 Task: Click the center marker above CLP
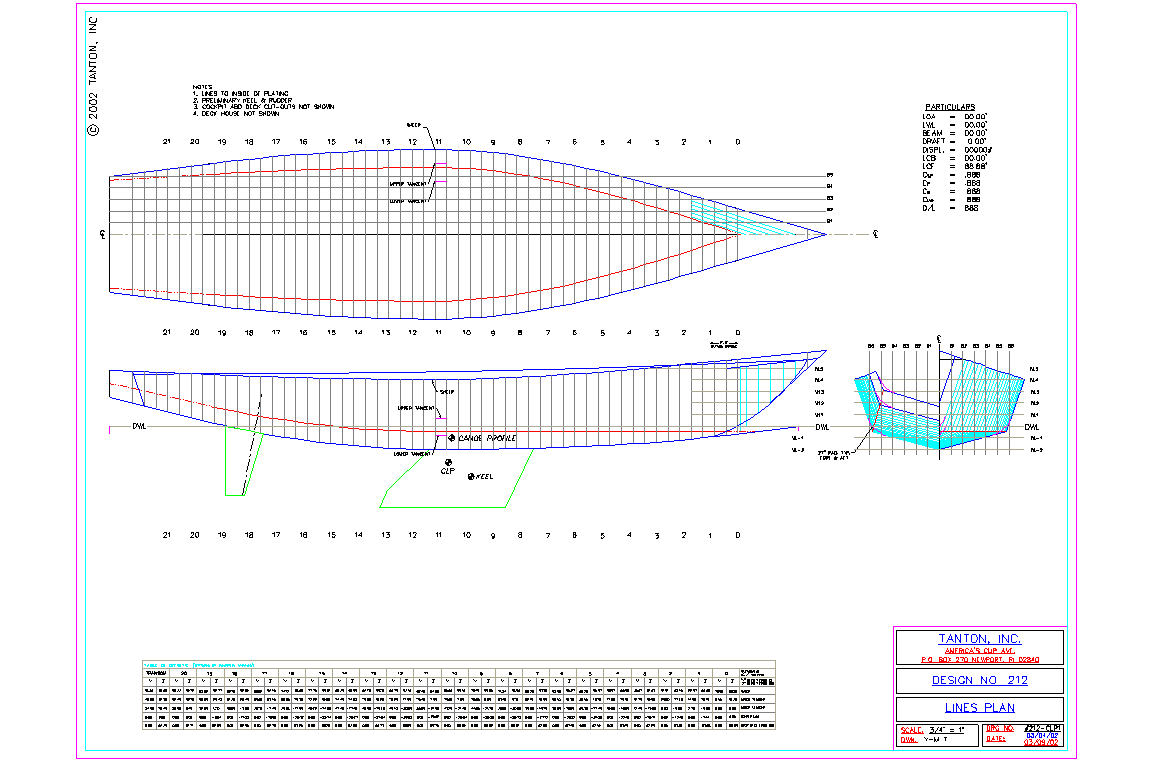pos(449,462)
